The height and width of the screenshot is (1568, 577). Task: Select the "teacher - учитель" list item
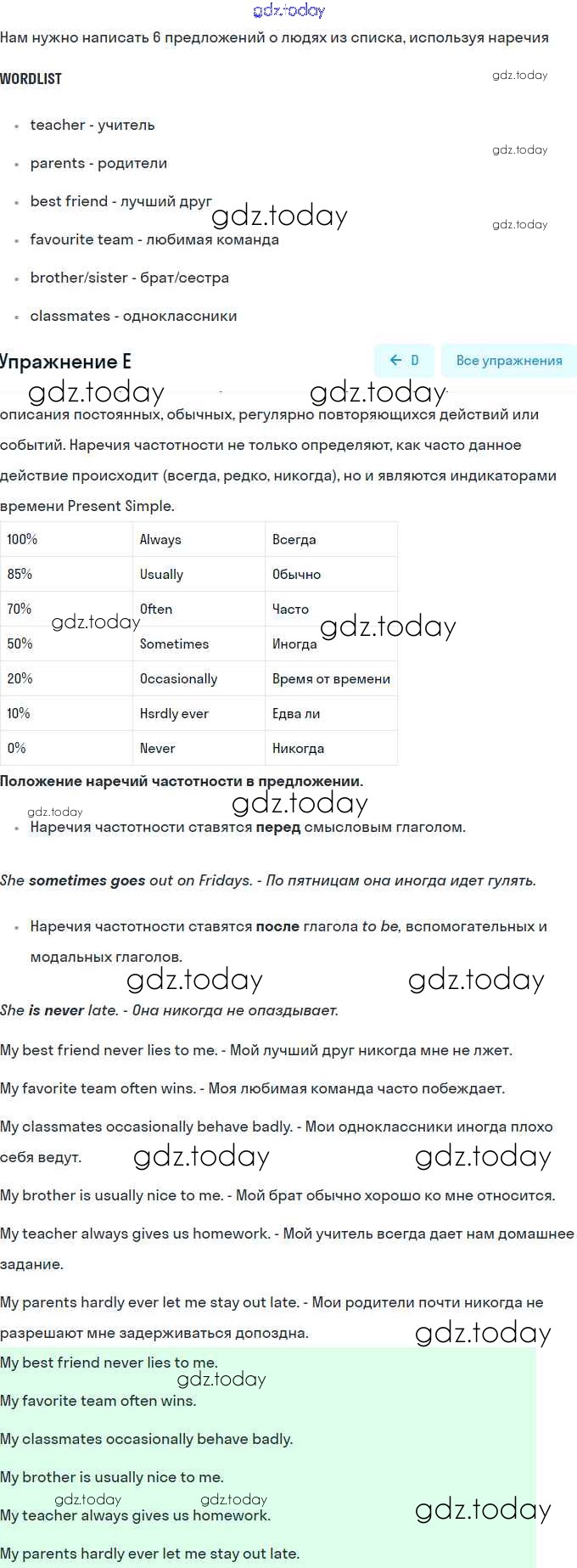(92, 125)
